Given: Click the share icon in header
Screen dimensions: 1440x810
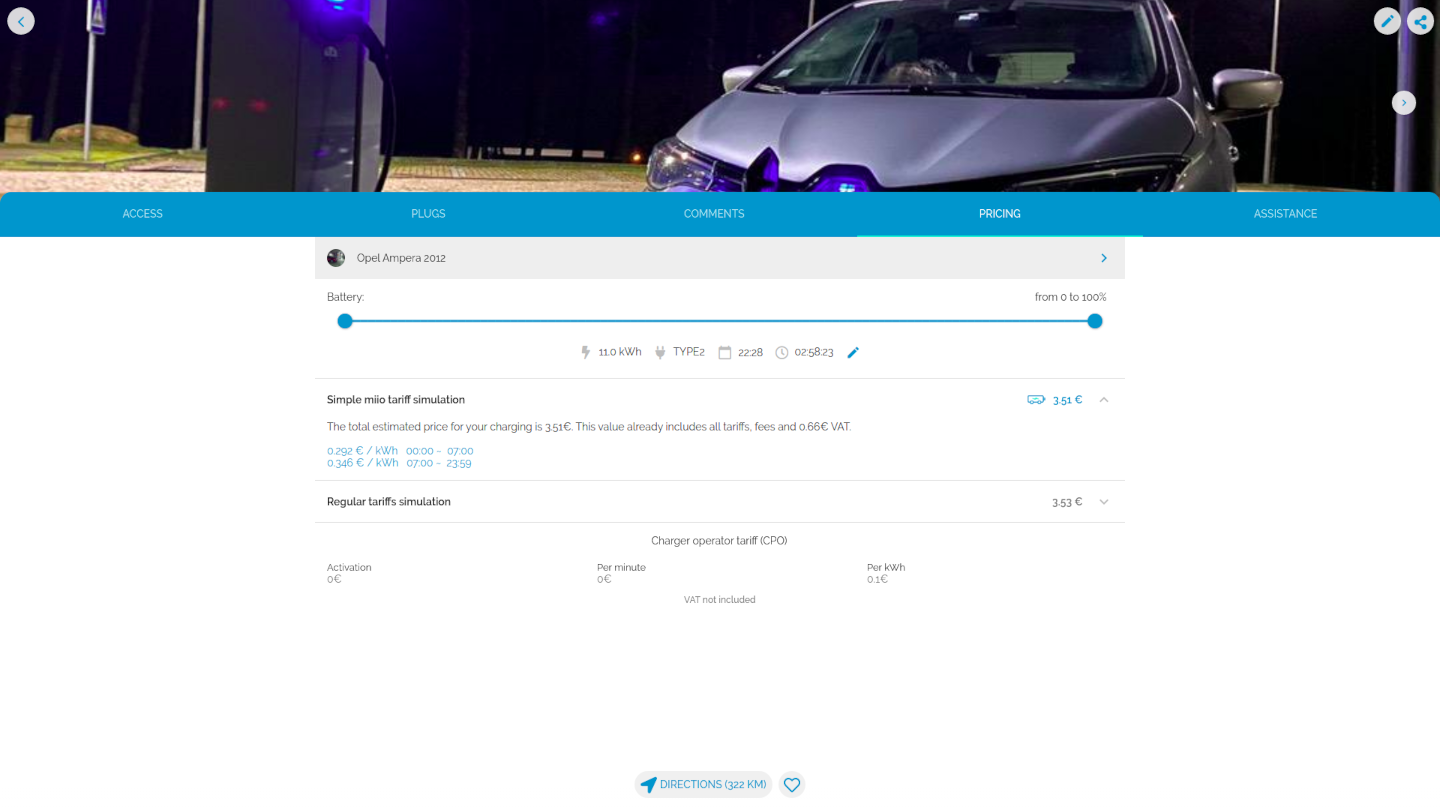Looking at the screenshot, I should [1420, 21].
